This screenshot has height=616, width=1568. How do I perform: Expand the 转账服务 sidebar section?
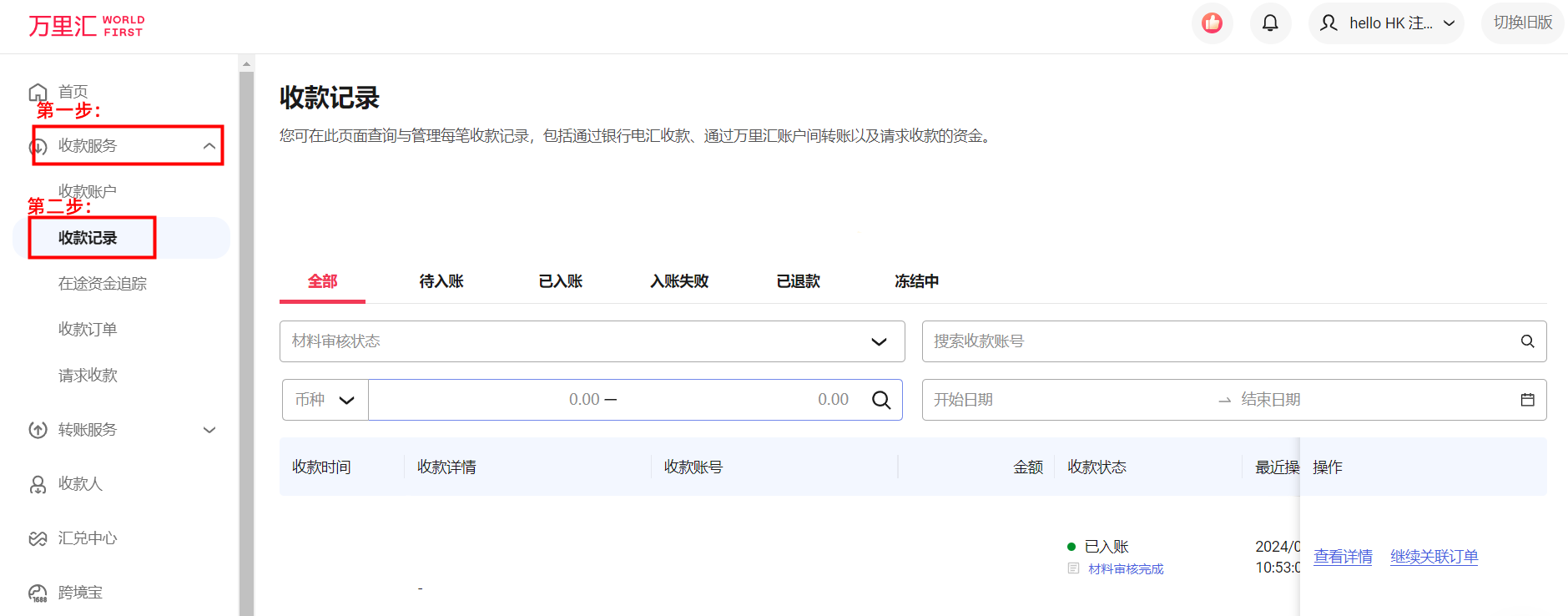point(209,430)
